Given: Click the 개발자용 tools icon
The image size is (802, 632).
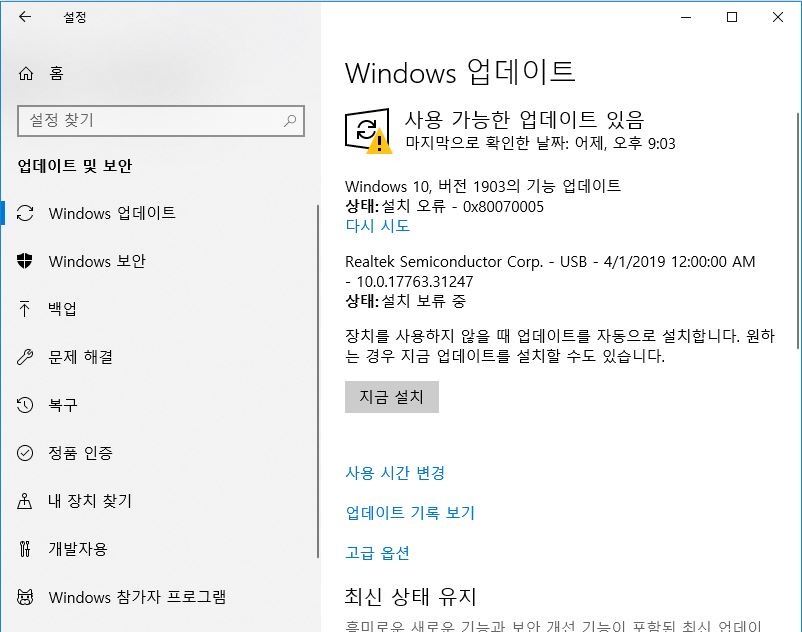Looking at the screenshot, I should pyautogui.click(x=25, y=549).
